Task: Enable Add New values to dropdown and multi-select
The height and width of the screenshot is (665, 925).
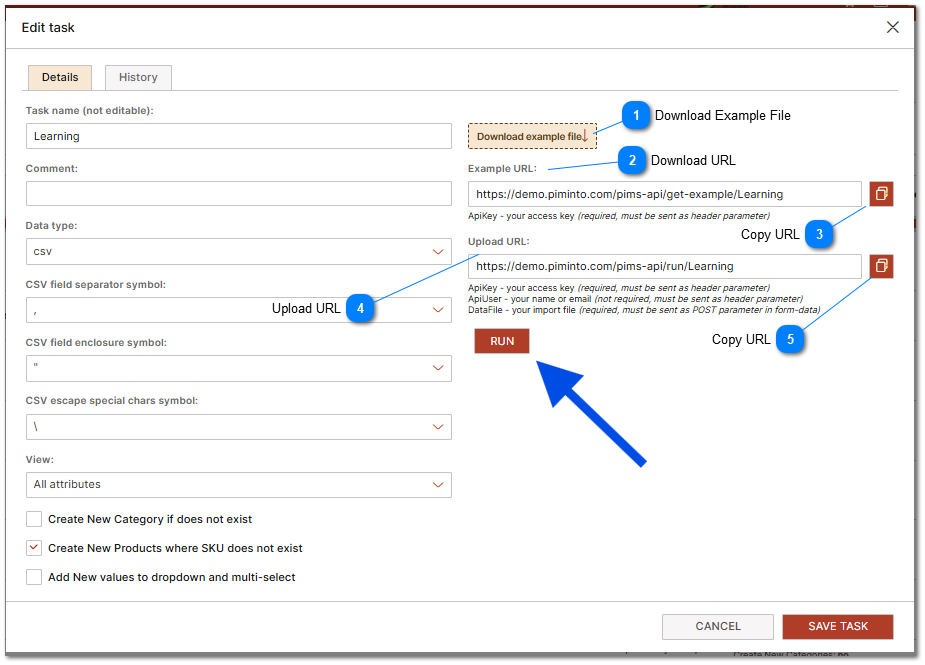Action: [x=33, y=577]
